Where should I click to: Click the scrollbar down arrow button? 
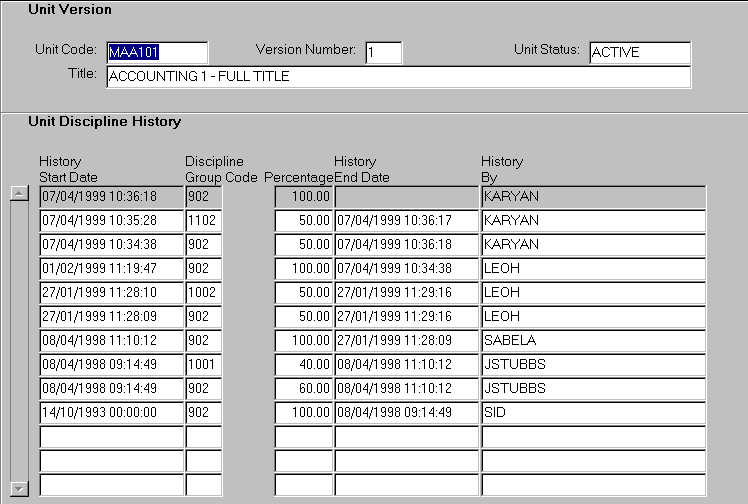[18, 488]
